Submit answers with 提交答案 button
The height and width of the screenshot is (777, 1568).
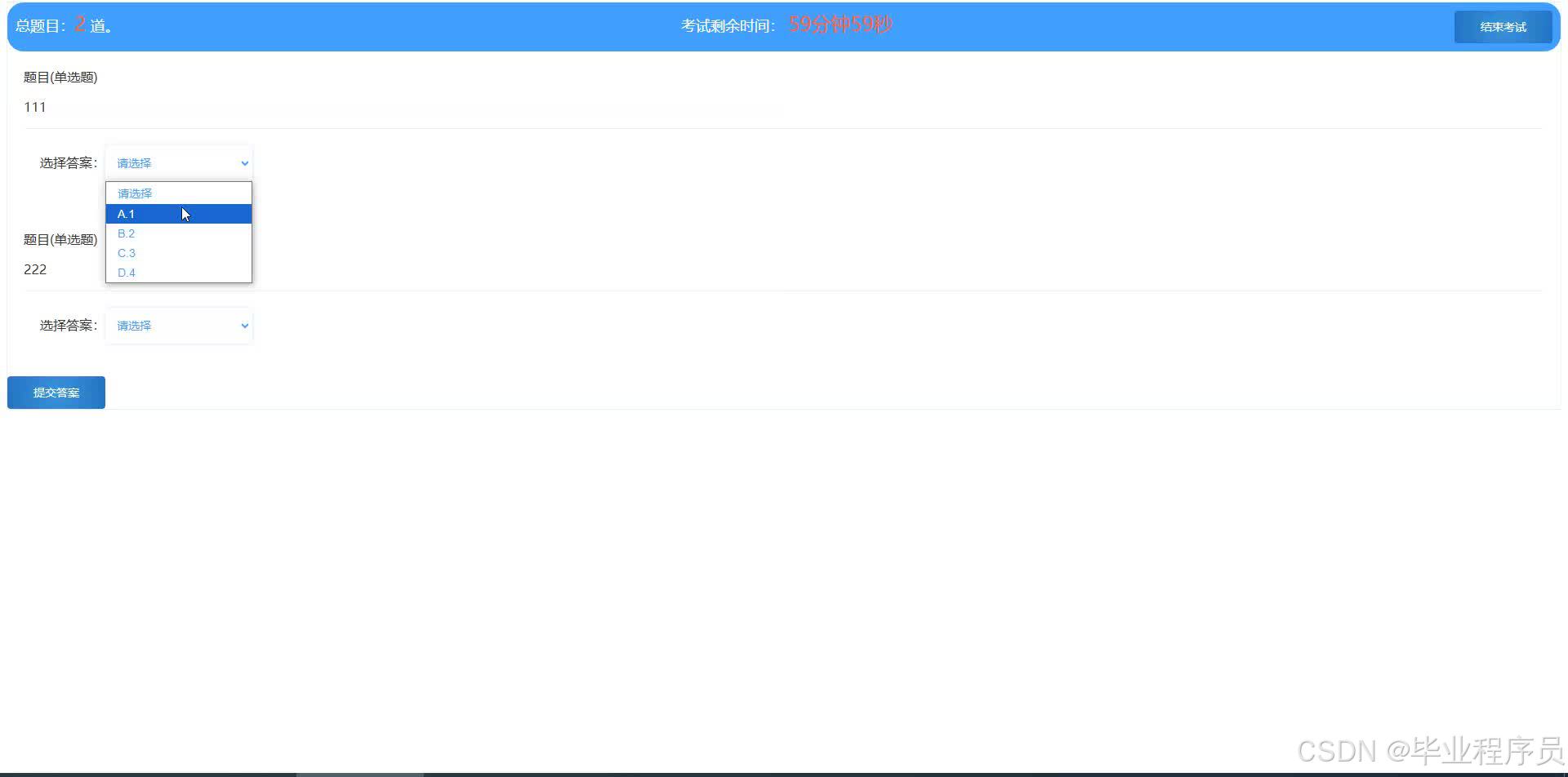coord(56,393)
